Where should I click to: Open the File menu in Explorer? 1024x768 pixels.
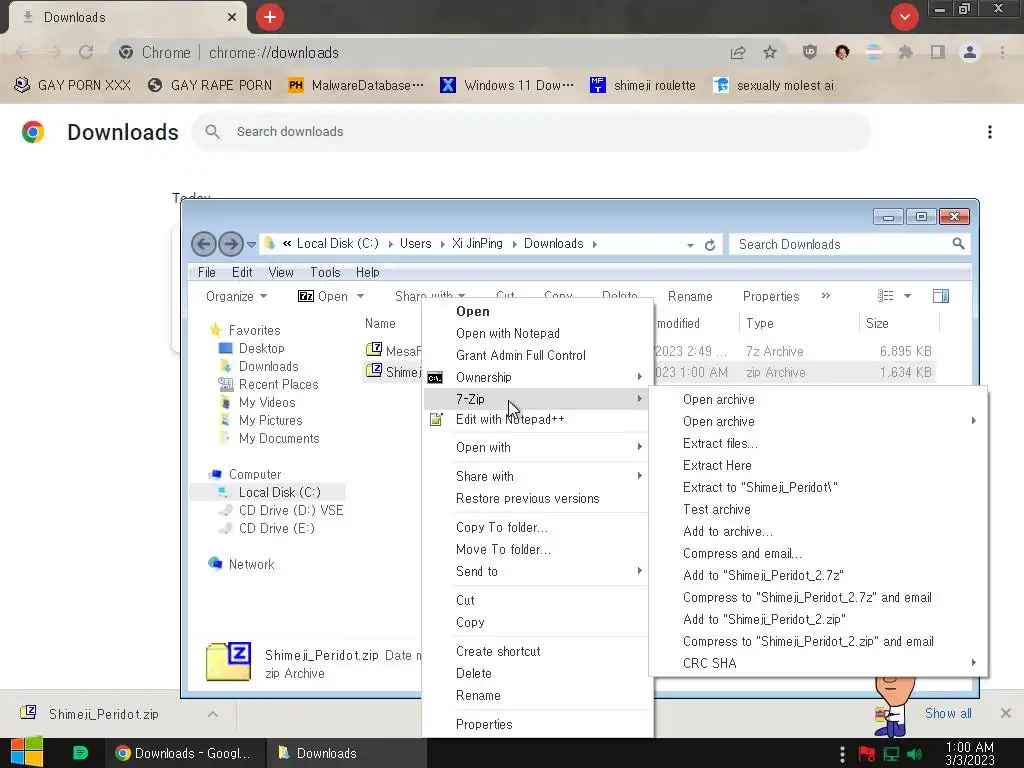coord(206,272)
